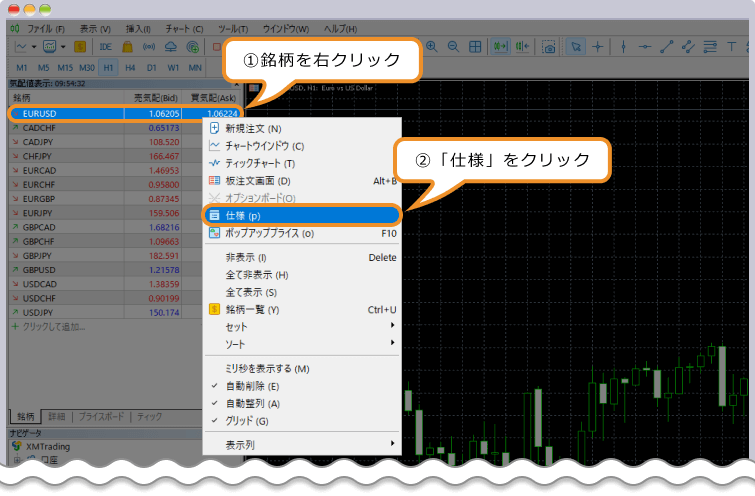Click the VPS cloud icon
755x496 pixels.
(170, 47)
